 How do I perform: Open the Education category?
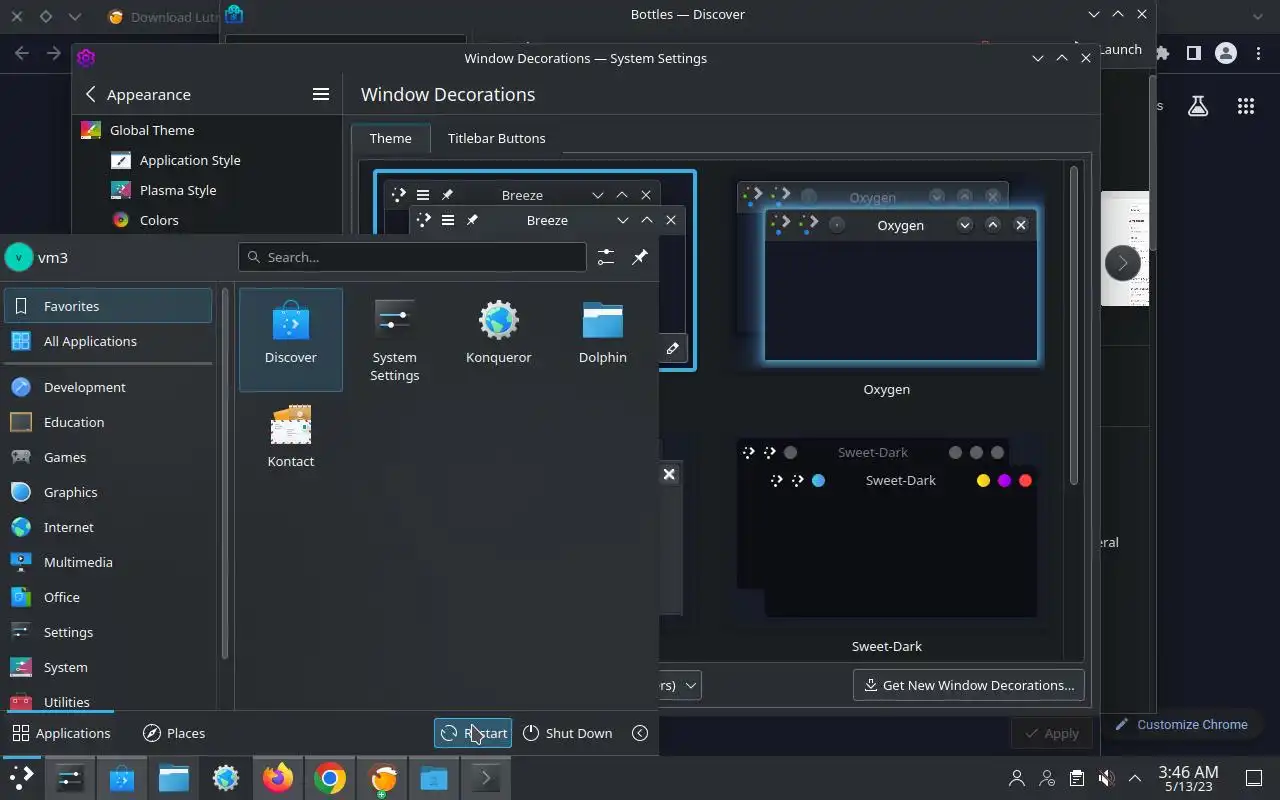coord(108,422)
